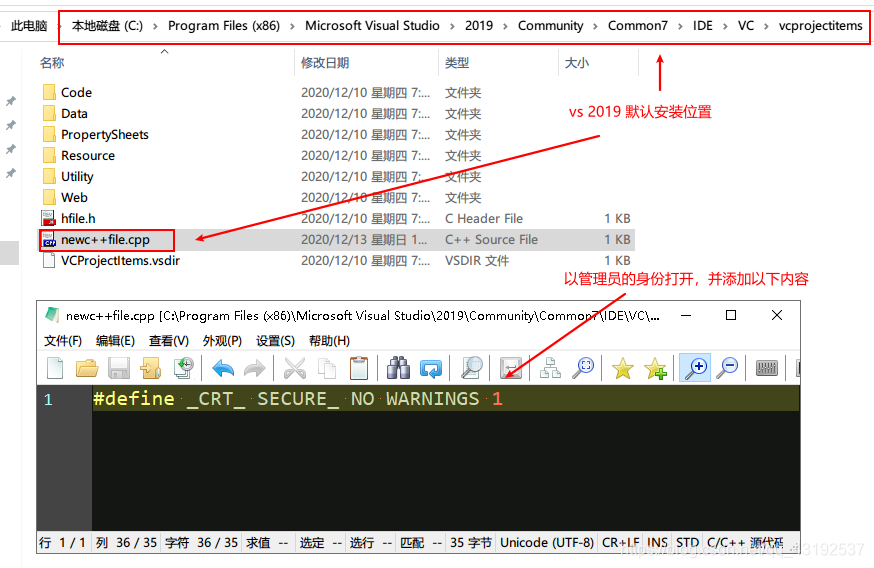Click the magnifier-over-page icon after Replace
The width and height of the screenshot is (874, 568).
[x=472, y=368]
